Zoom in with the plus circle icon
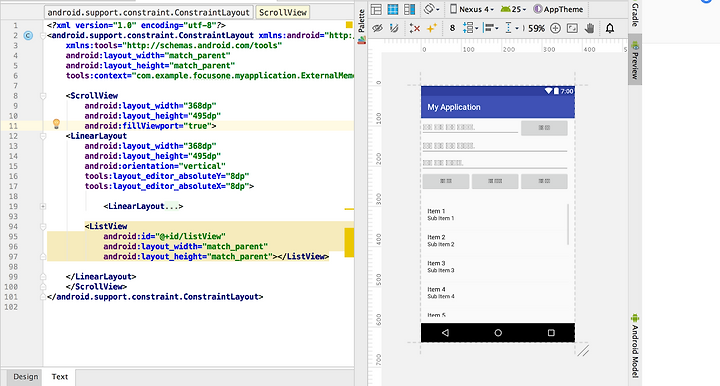The image size is (720, 386). pyautogui.click(x=555, y=28)
